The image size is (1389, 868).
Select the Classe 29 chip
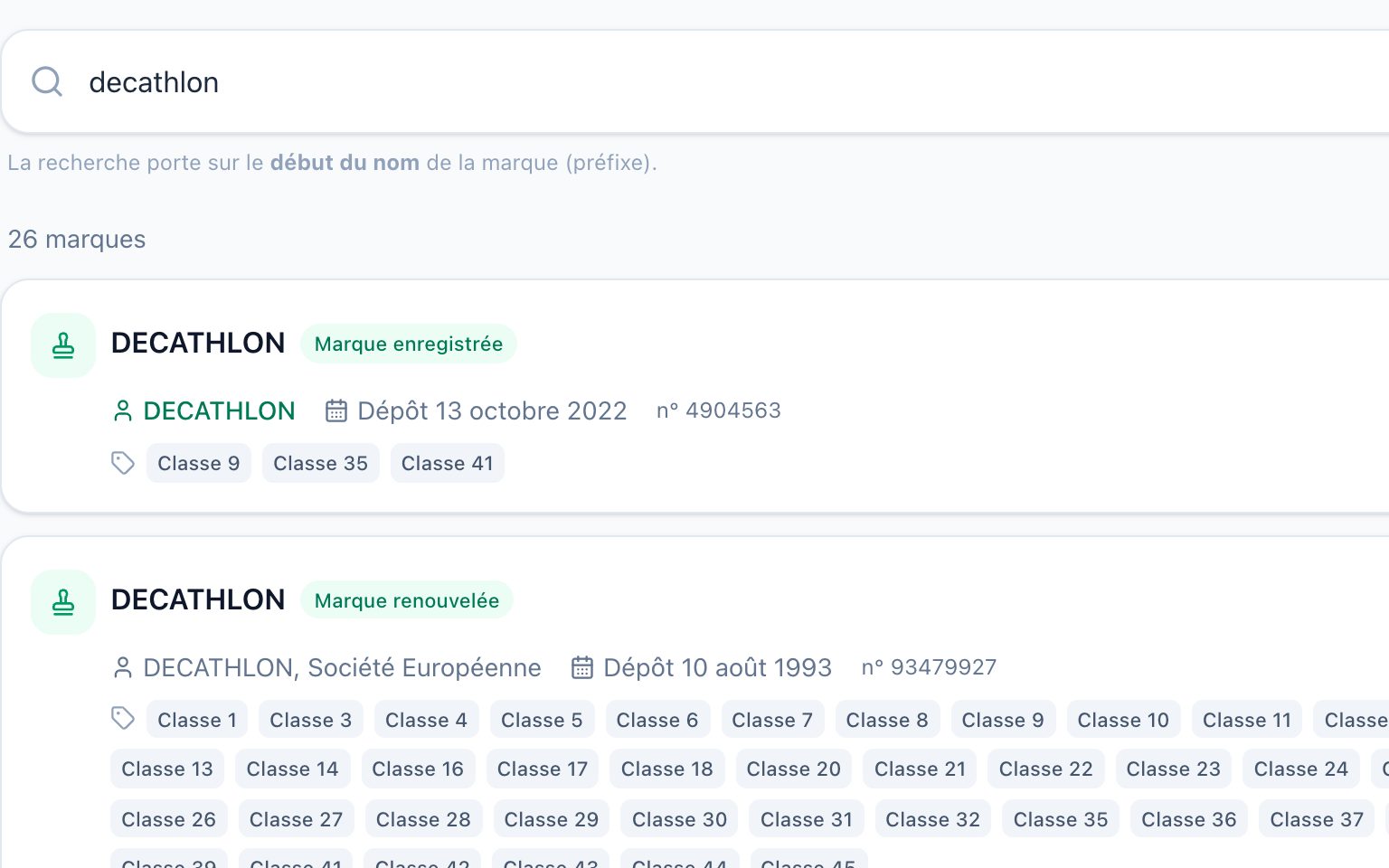(552, 819)
